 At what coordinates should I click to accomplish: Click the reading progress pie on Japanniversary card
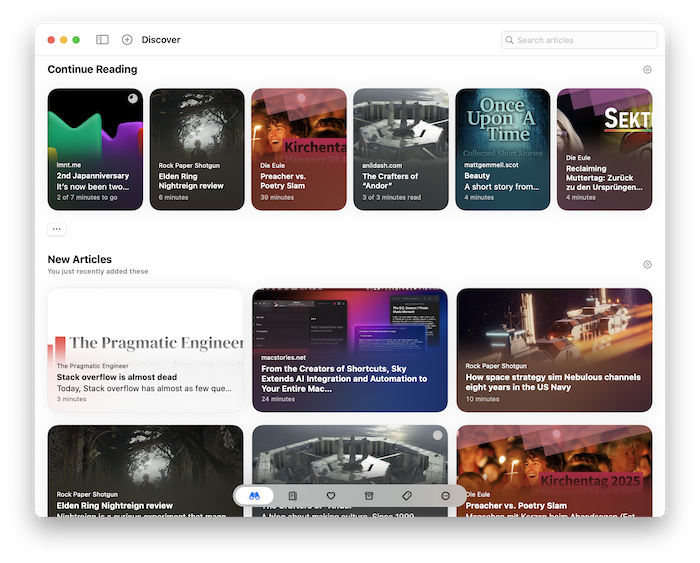[132, 99]
